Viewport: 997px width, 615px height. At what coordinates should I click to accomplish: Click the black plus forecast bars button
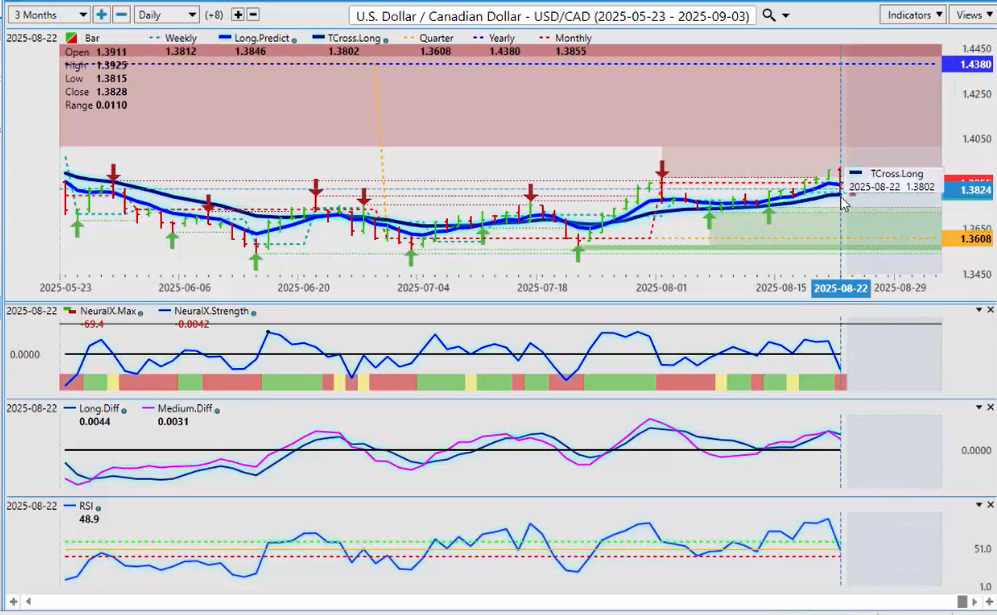pyautogui.click(x=238, y=15)
